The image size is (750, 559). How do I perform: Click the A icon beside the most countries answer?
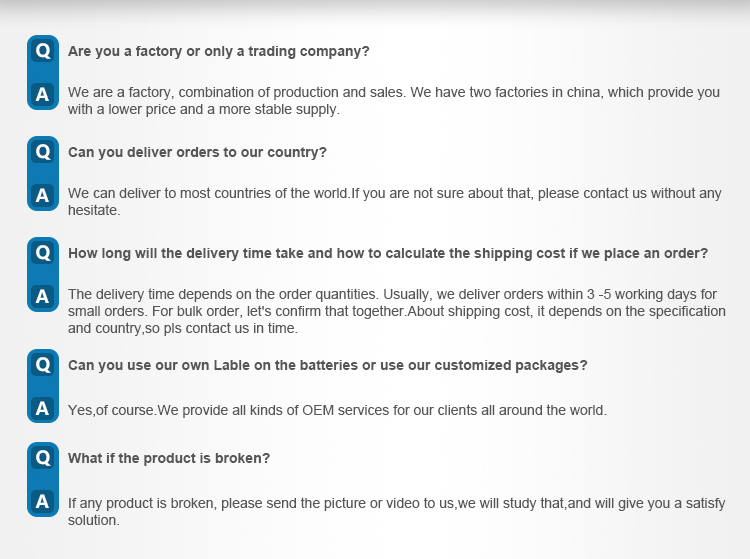pyautogui.click(x=43, y=195)
